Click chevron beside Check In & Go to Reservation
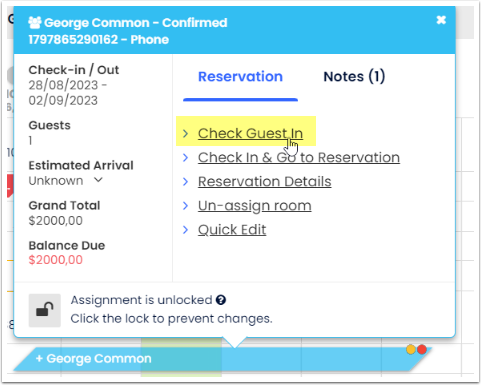The height and width of the screenshot is (385, 481). coord(186,158)
